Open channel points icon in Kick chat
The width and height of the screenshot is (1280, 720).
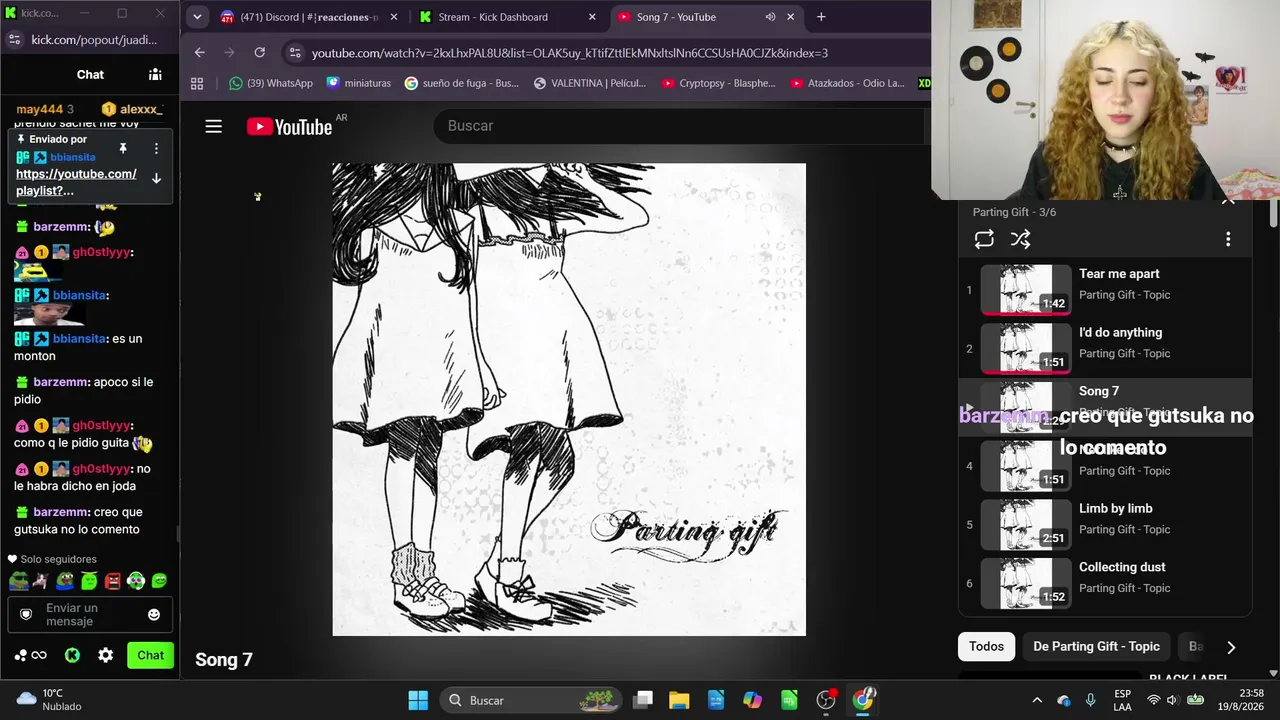click(x=30, y=655)
